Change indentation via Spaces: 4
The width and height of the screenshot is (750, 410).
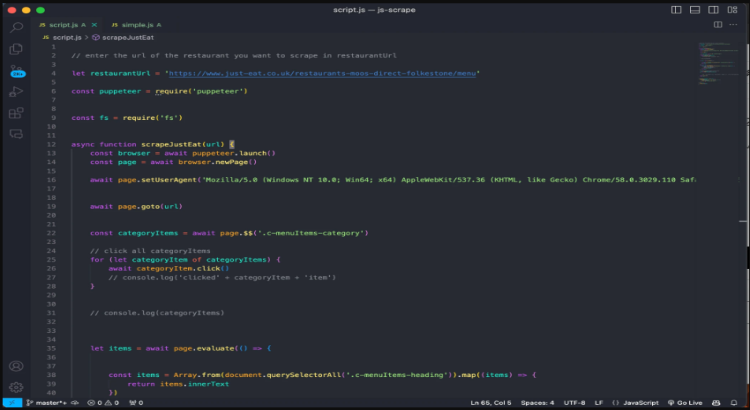click(x=537, y=403)
